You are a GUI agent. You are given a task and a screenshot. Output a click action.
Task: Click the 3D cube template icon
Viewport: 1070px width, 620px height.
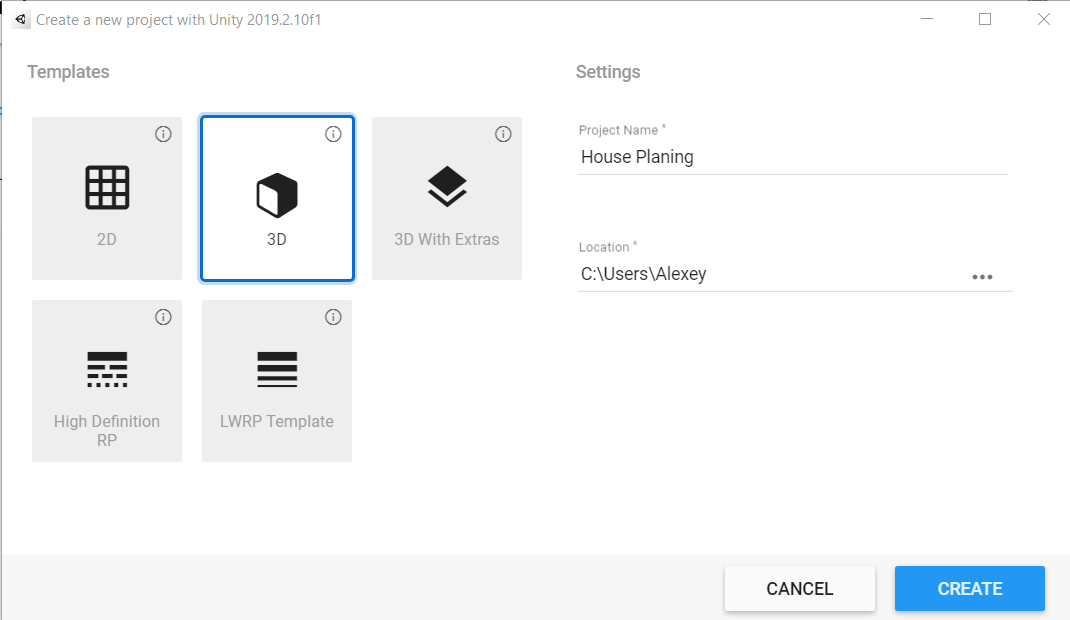(x=277, y=194)
